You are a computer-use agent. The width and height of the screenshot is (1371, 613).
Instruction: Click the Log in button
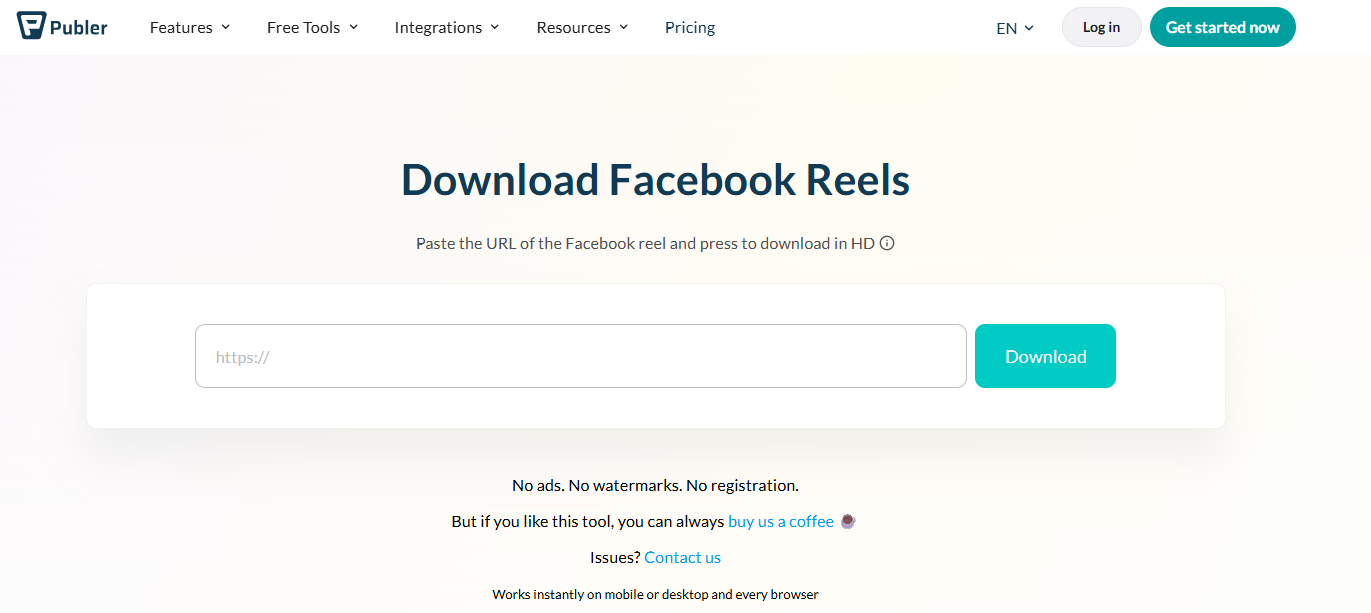coord(1101,27)
